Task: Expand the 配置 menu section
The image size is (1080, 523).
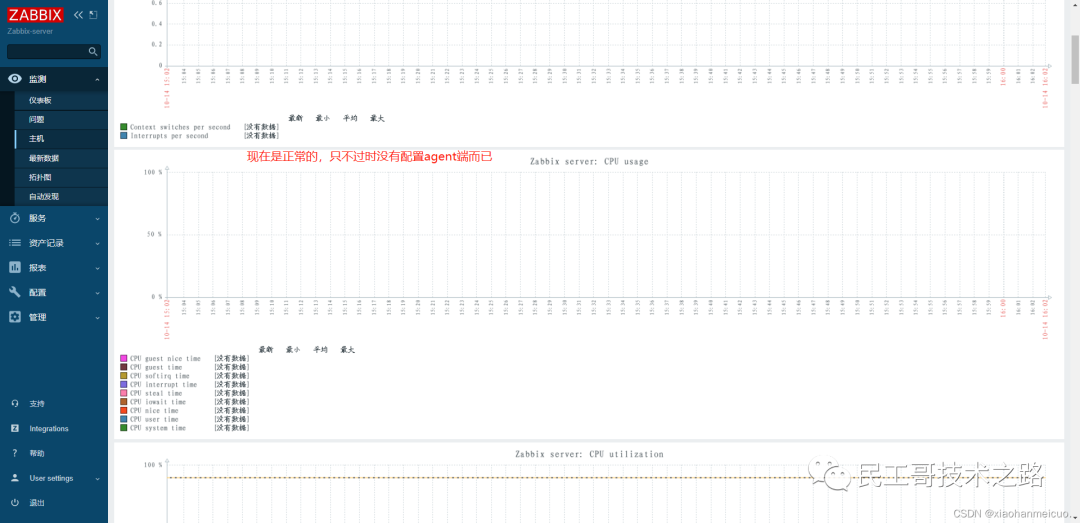Action: [x=97, y=293]
